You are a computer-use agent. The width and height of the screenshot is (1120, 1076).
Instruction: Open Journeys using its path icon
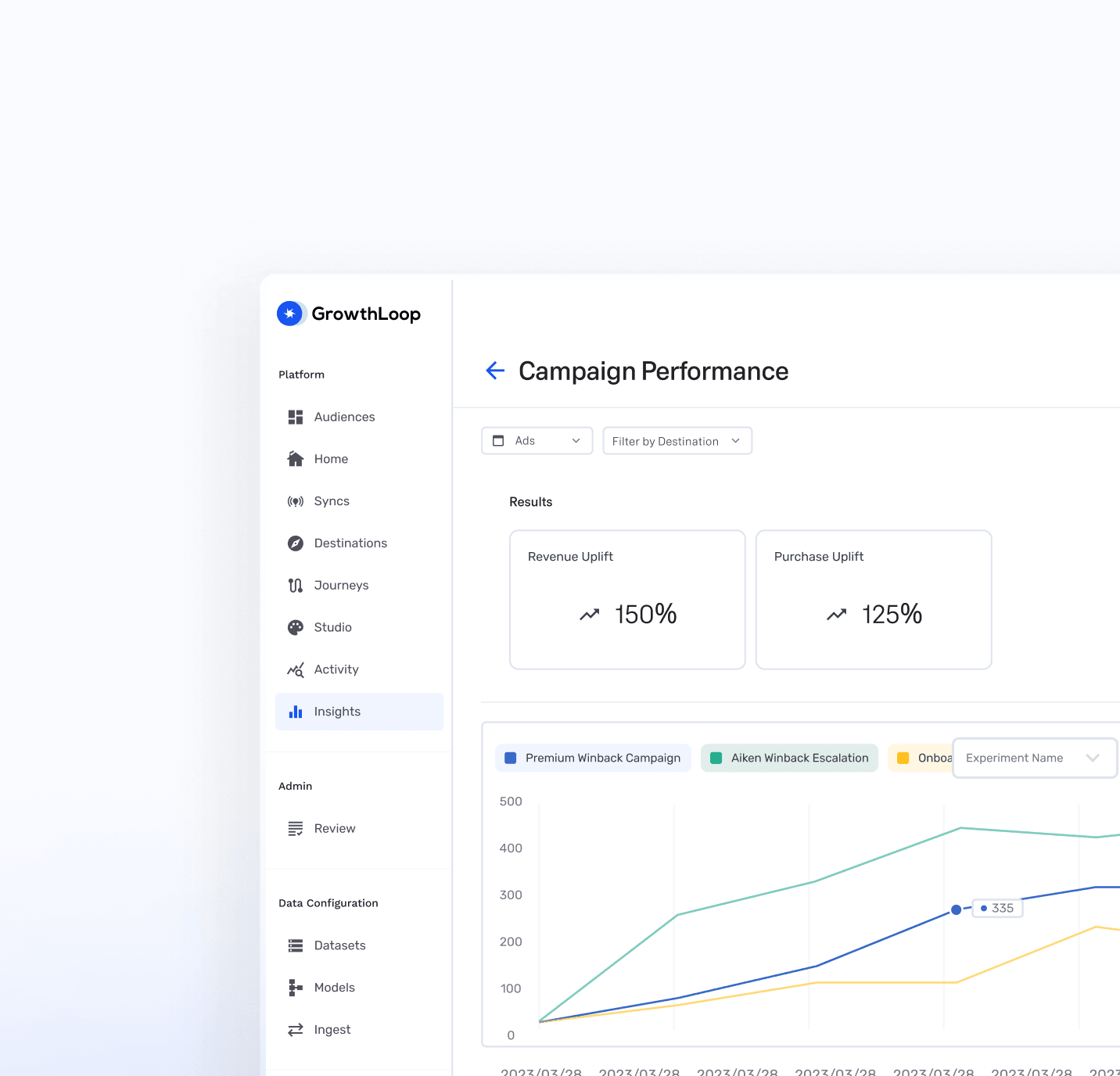pos(295,586)
